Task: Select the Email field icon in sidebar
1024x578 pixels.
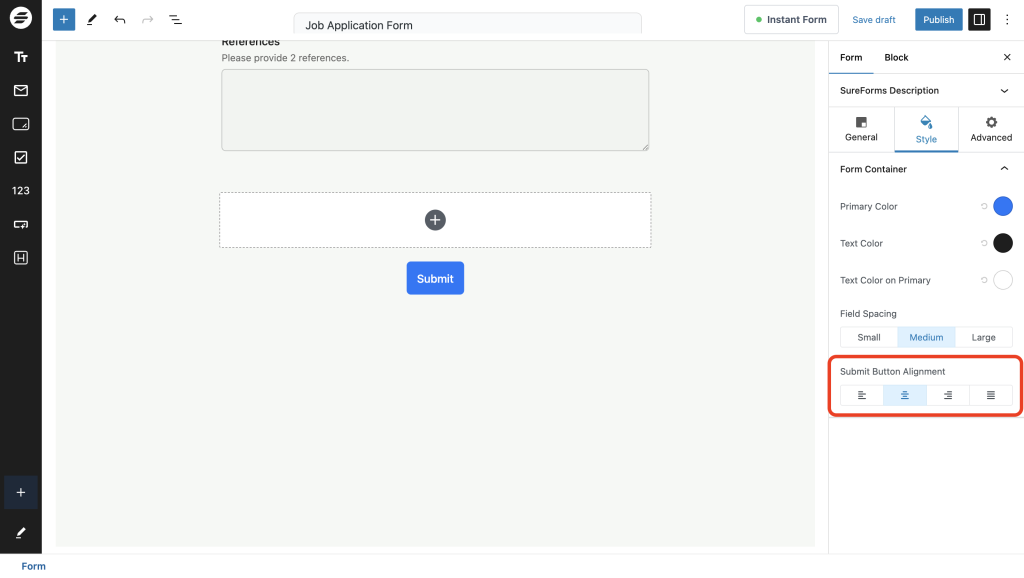Action: coord(20,90)
